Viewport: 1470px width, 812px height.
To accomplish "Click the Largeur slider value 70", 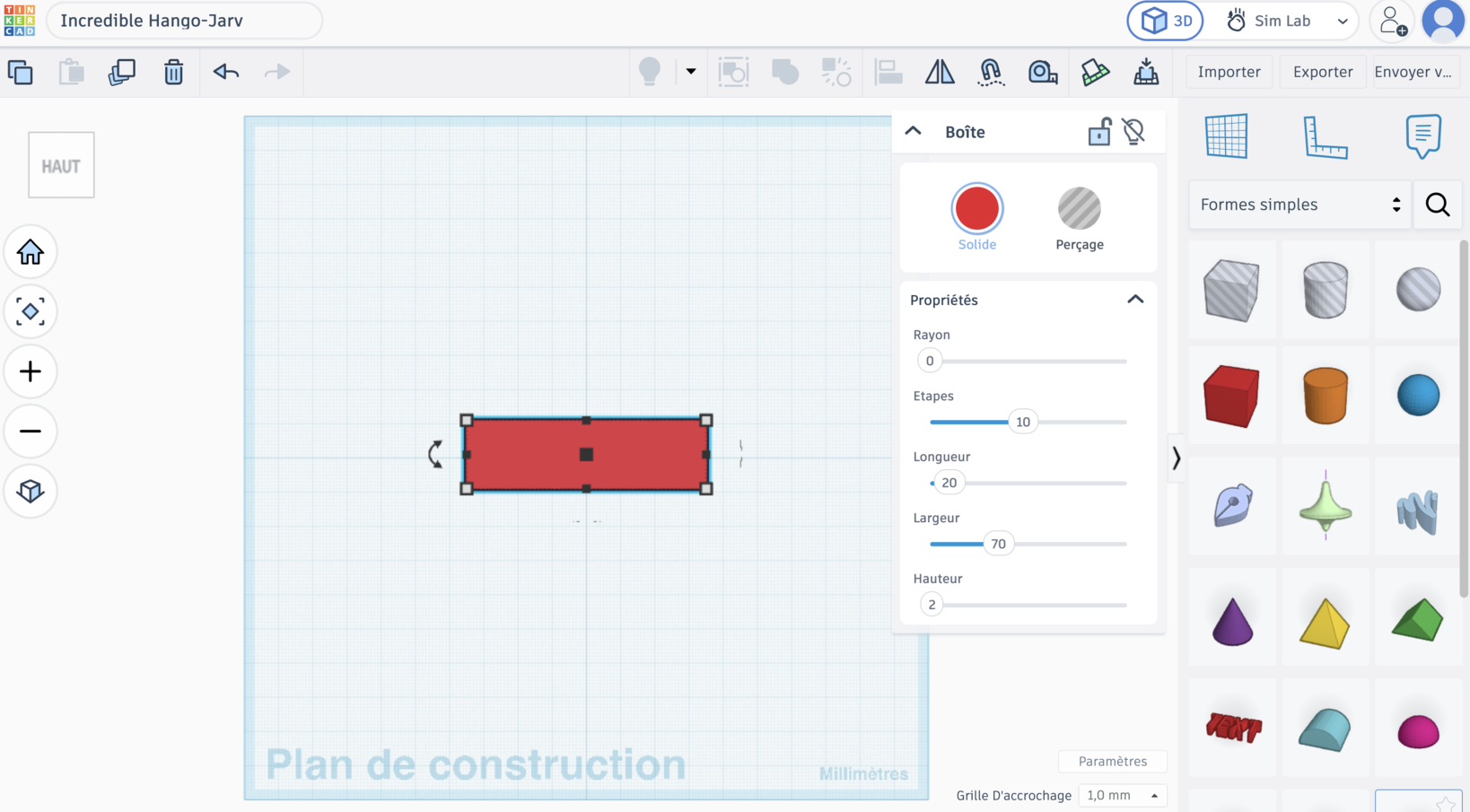I will coord(998,544).
